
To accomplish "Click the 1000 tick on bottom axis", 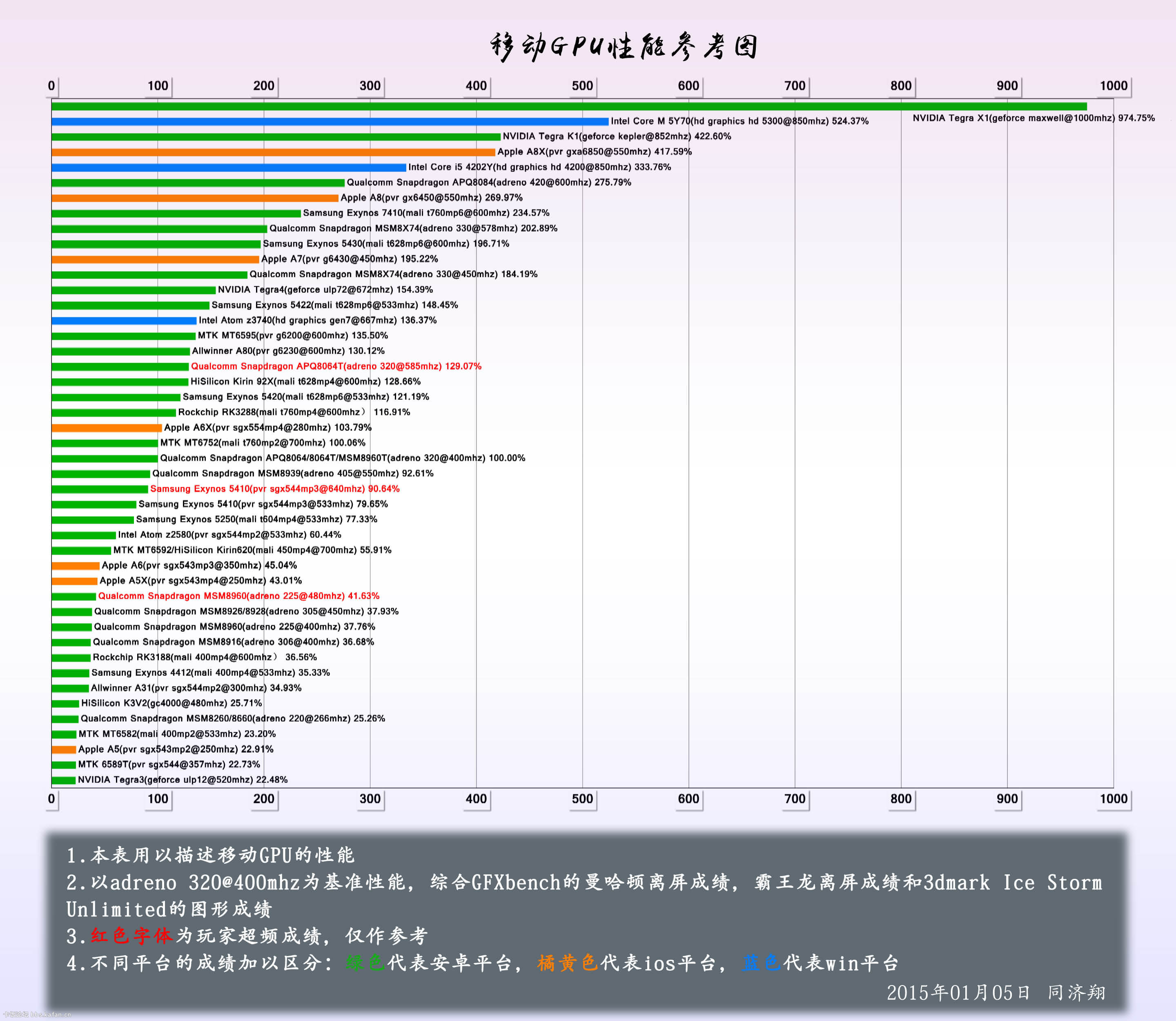I will [x=1114, y=799].
